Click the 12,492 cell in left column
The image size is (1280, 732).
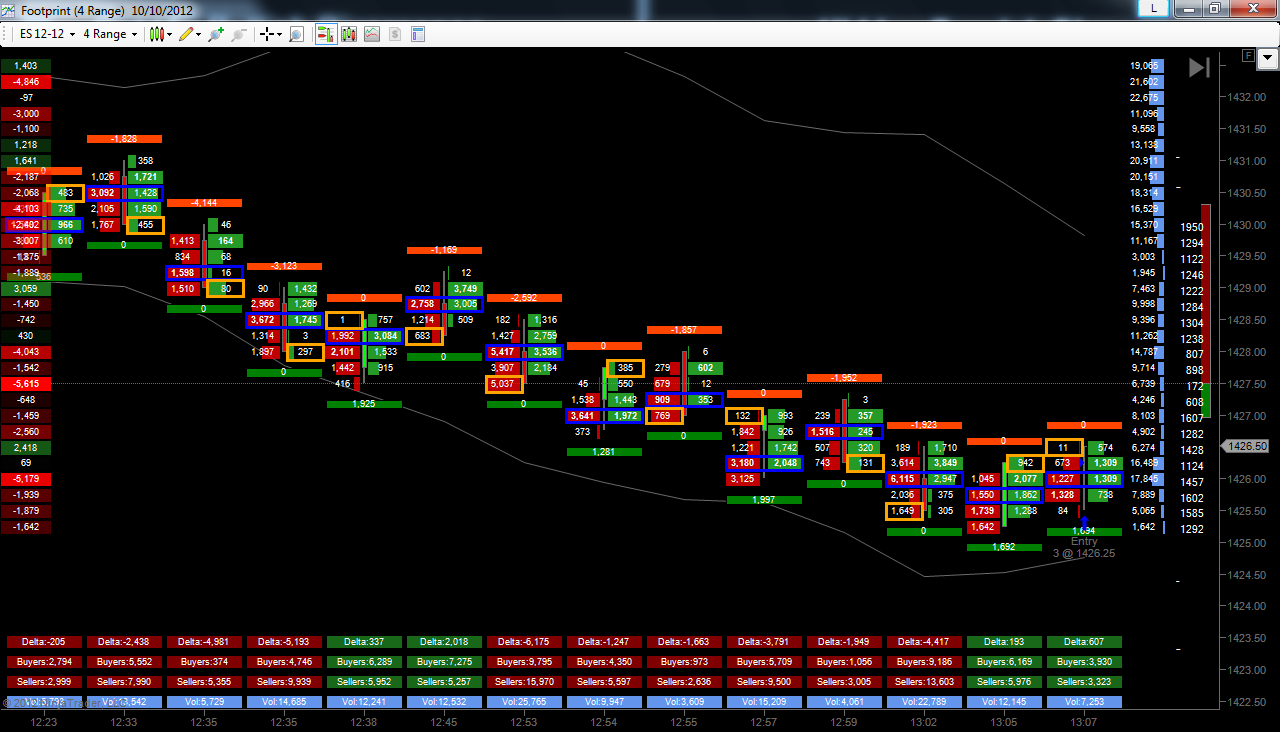point(26,225)
